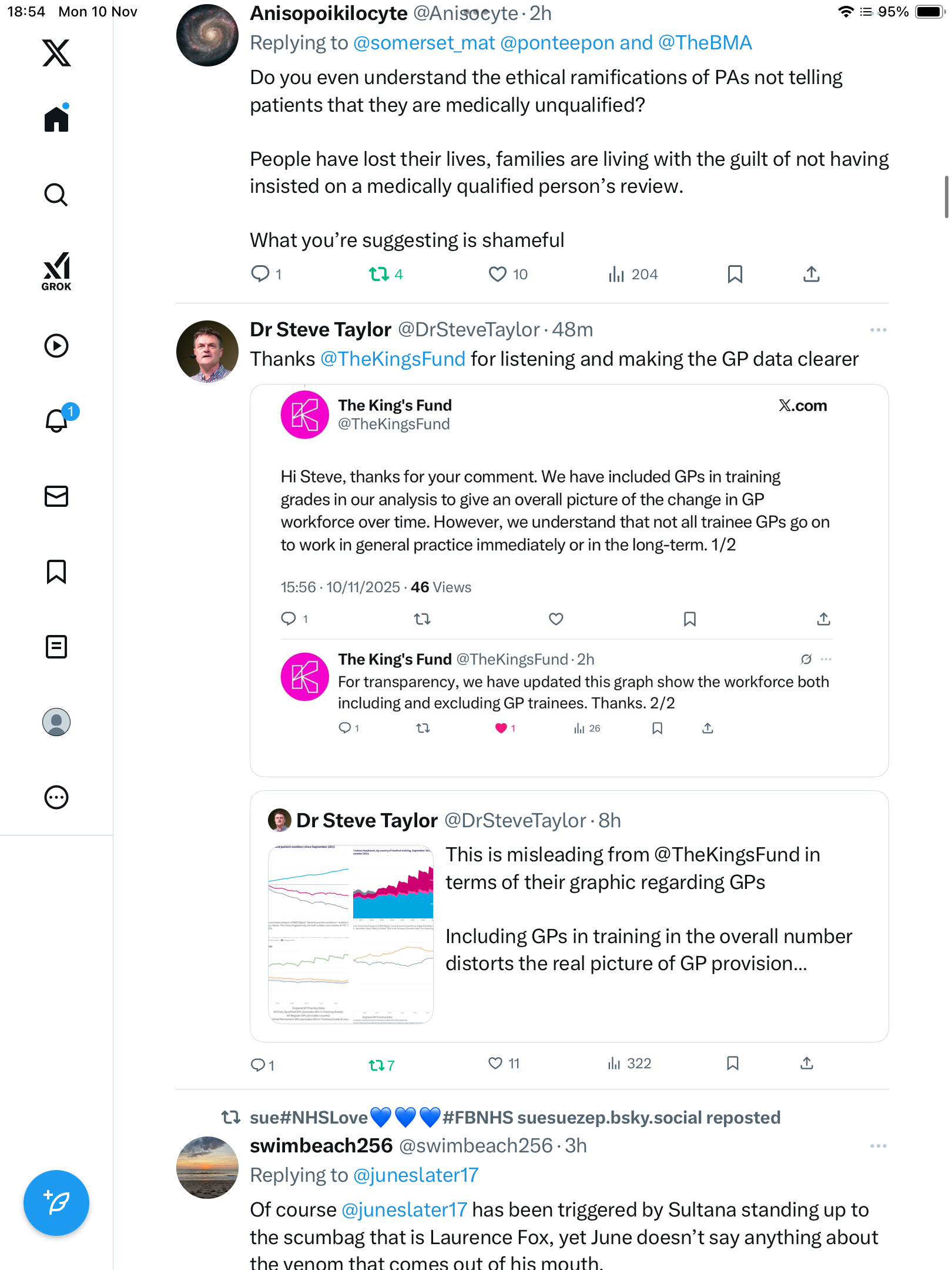Open Lists from the sidebar
The height and width of the screenshot is (1270, 952).
click(x=56, y=647)
